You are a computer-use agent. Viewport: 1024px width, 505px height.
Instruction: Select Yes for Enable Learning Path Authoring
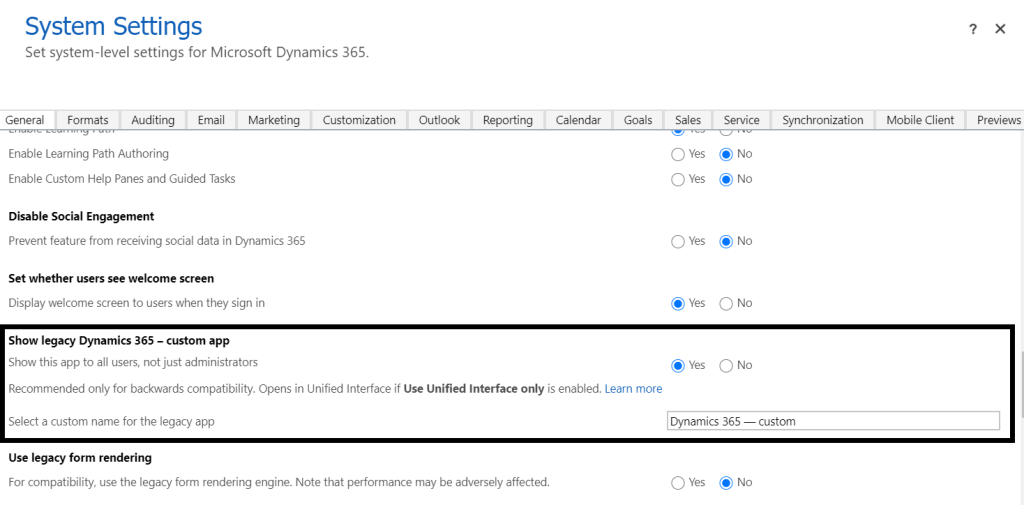point(679,154)
